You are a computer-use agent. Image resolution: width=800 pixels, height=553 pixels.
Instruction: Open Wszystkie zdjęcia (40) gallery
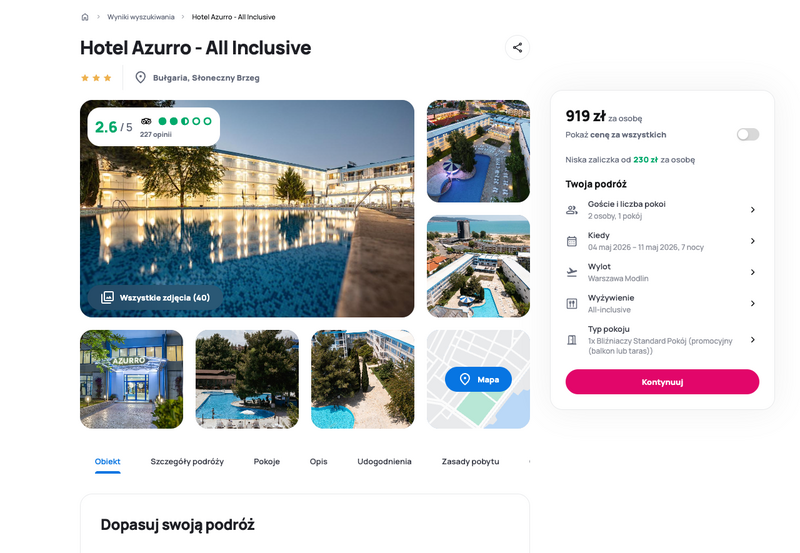[x=156, y=297]
